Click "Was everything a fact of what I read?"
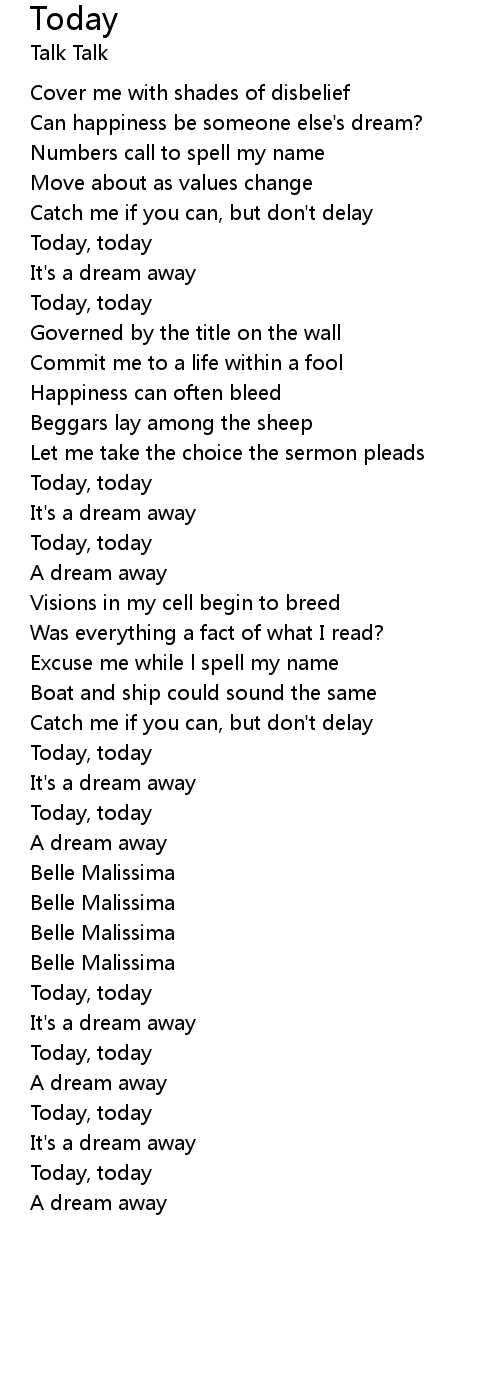This screenshot has width=500, height=1390. (207, 633)
